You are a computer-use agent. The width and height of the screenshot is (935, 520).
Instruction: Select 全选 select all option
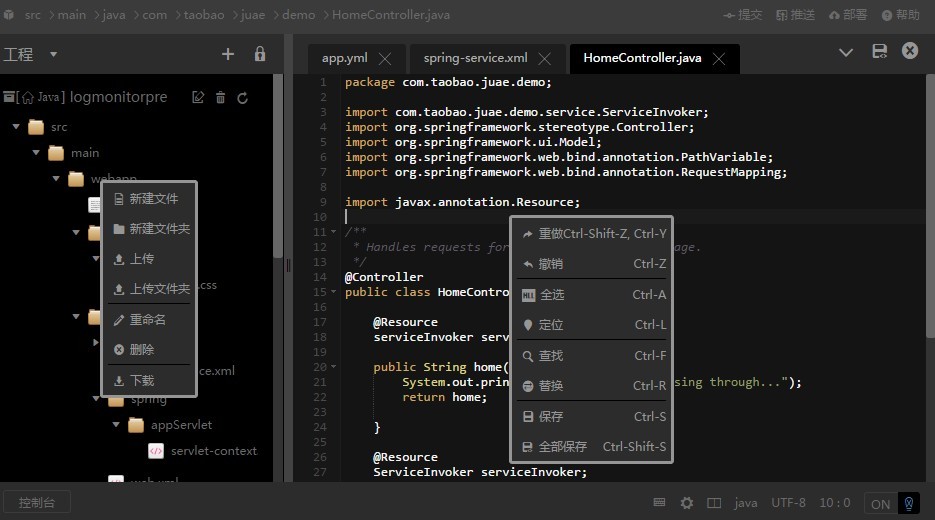pyautogui.click(x=592, y=295)
